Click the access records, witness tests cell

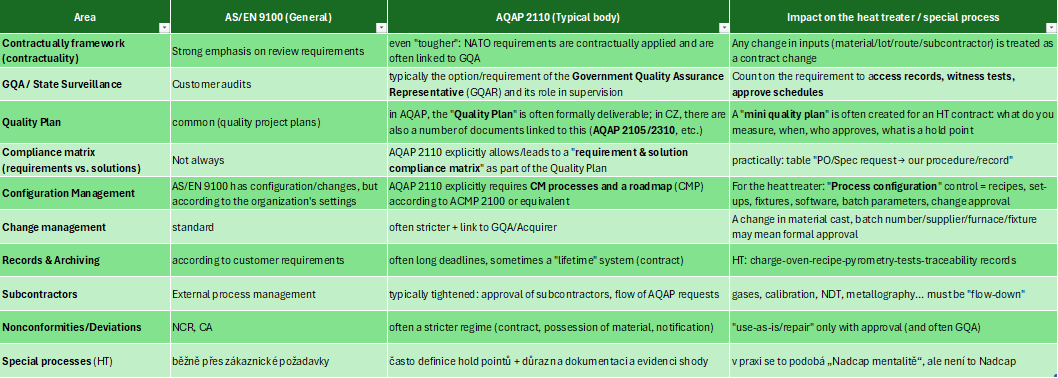(x=894, y=84)
